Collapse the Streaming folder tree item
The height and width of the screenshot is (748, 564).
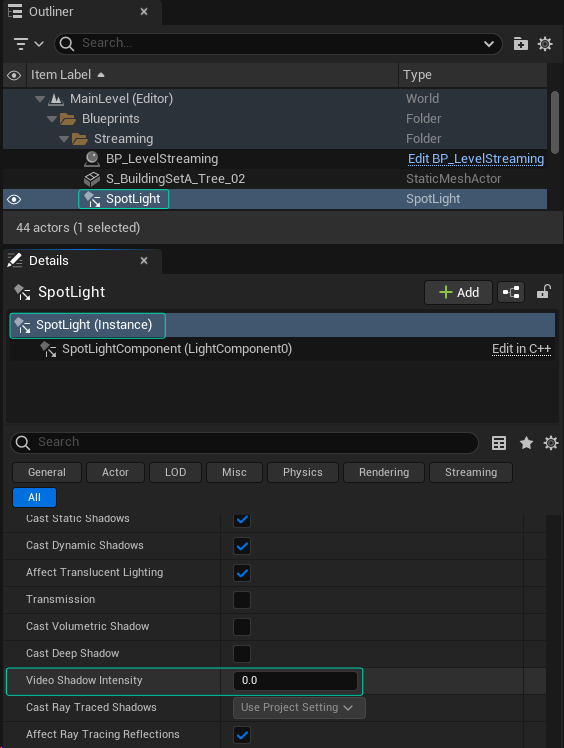(x=64, y=139)
